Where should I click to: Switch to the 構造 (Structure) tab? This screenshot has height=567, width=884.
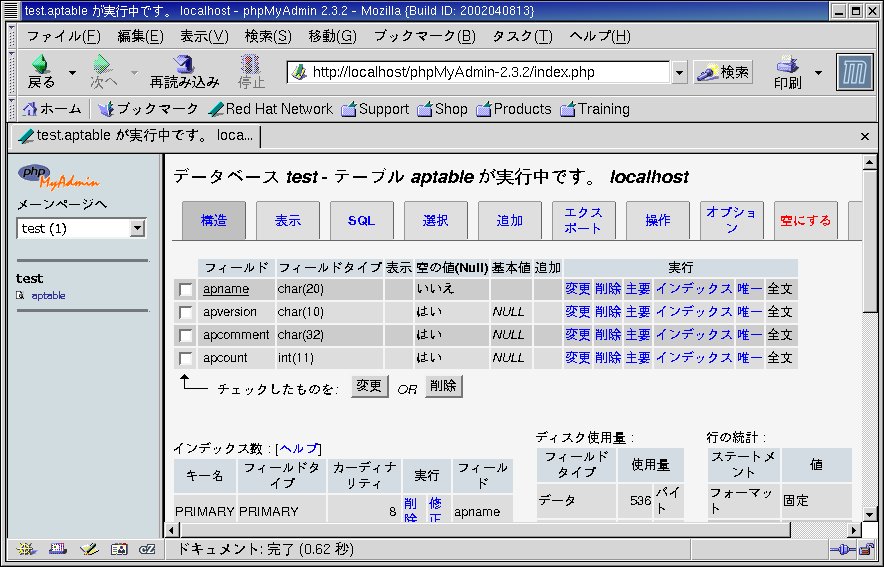coord(214,220)
